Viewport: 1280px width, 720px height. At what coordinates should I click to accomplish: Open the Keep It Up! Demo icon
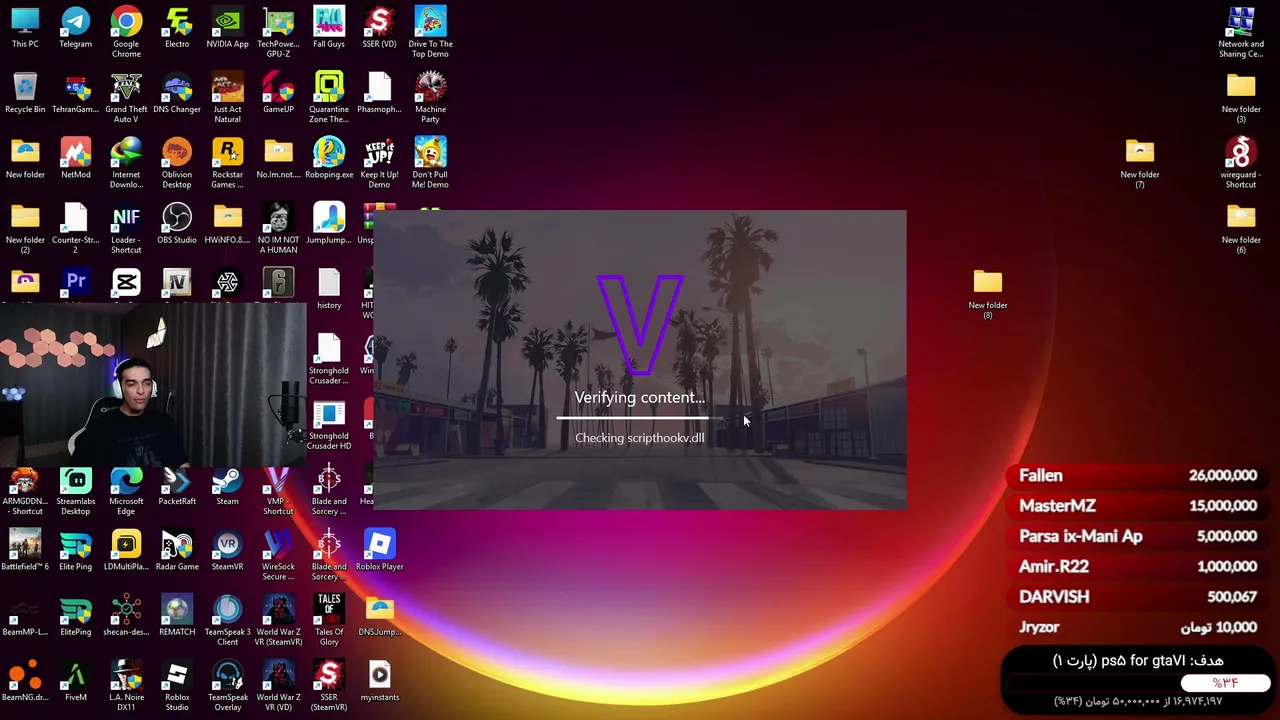coord(379,163)
